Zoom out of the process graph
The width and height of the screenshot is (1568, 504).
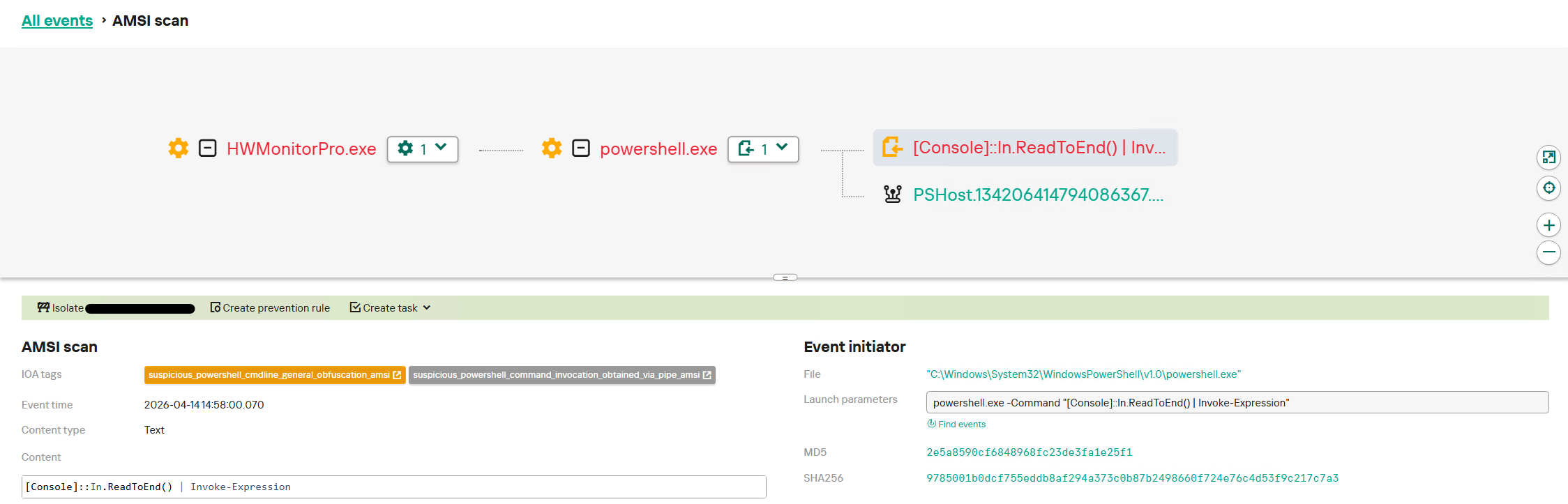1548,252
